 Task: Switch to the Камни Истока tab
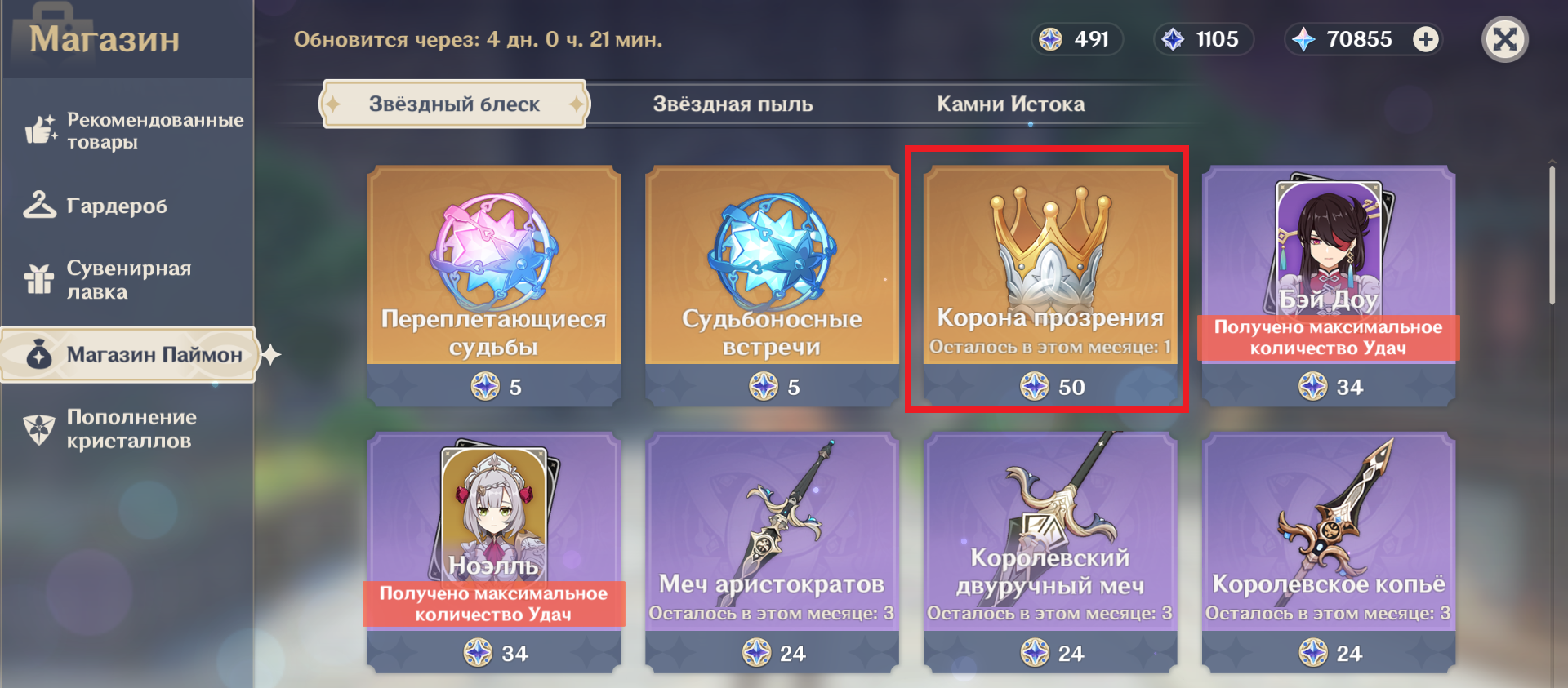pos(1010,104)
